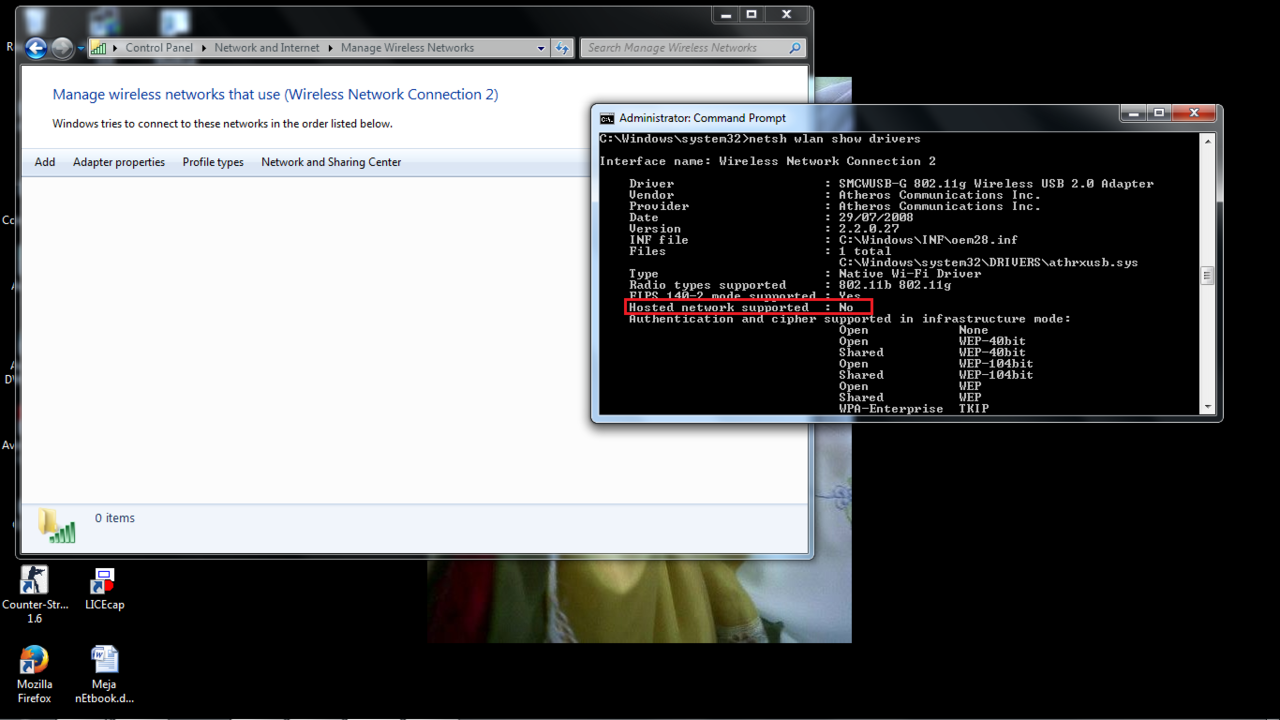Close the Command Prompt window

tap(1194, 114)
